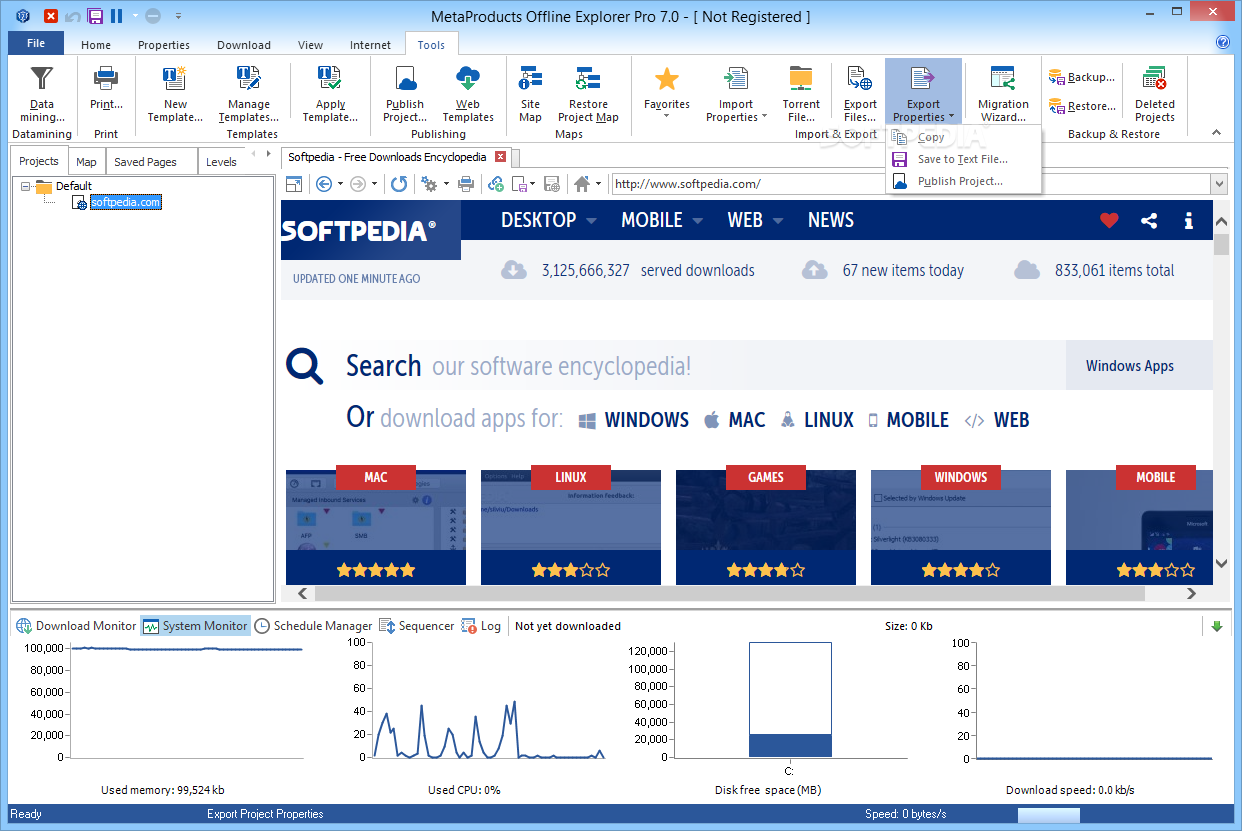
Task: Open Manage Templates
Action: [x=248, y=93]
